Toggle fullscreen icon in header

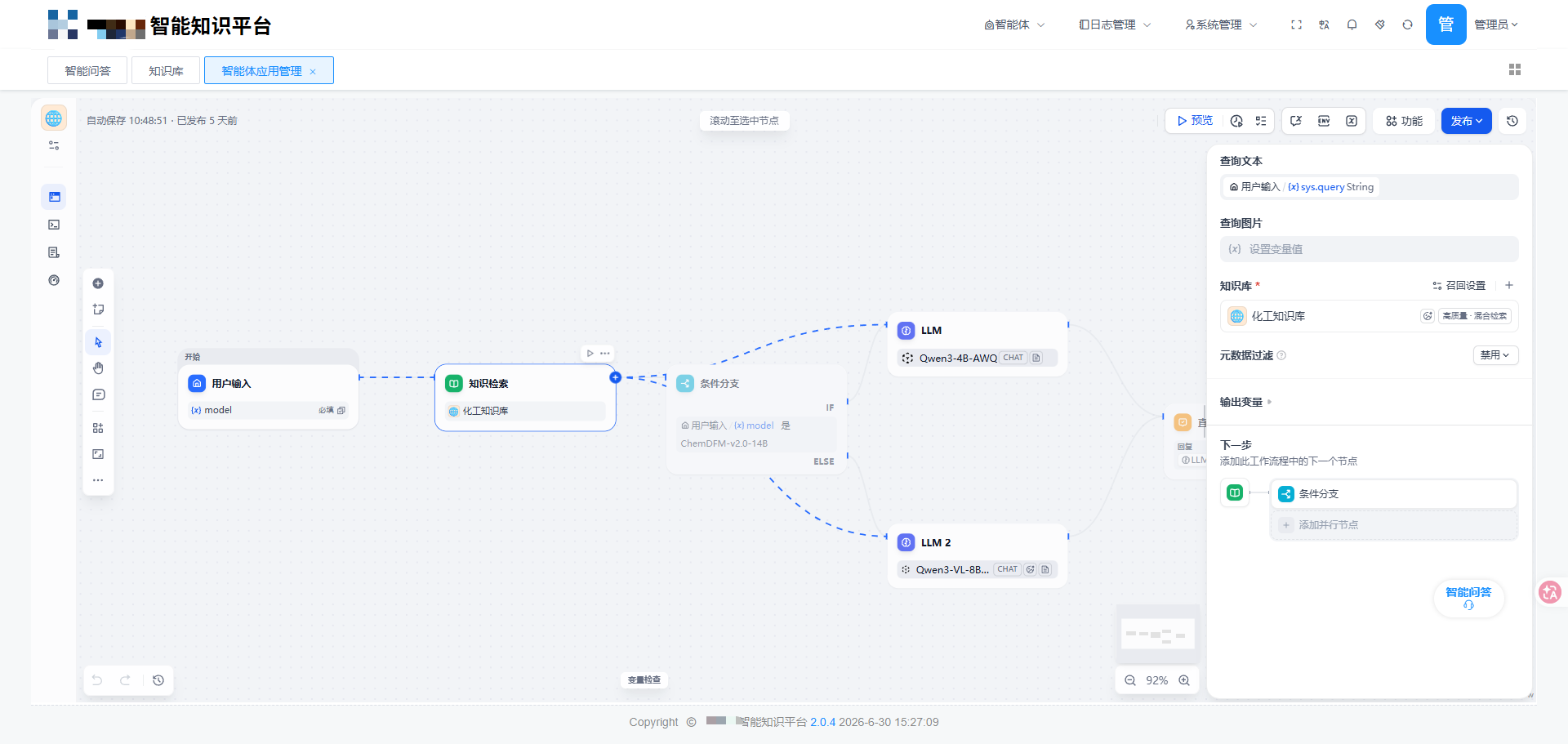(x=1296, y=25)
